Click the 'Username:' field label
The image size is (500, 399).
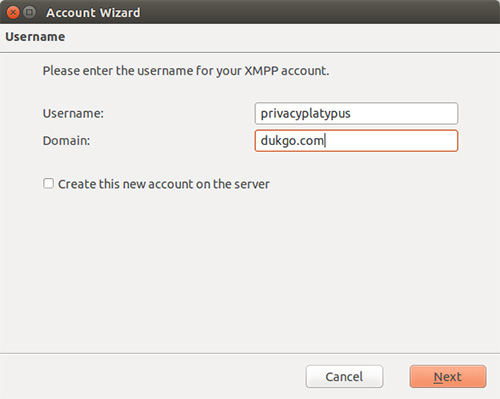click(x=73, y=113)
